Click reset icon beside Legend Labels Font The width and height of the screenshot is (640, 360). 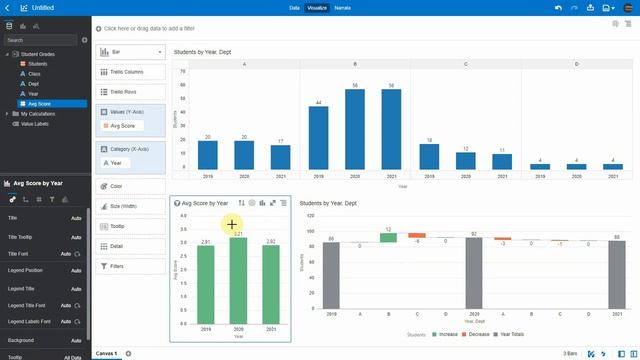tap(77, 322)
